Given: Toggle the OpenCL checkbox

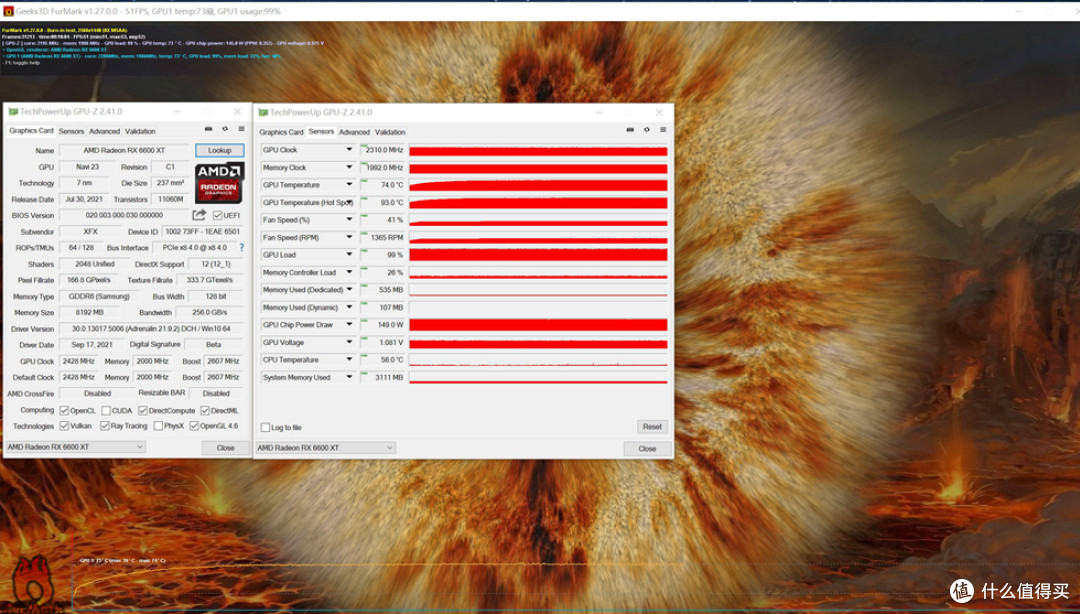Looking at the screenshot, I should [x=64, y=410].
